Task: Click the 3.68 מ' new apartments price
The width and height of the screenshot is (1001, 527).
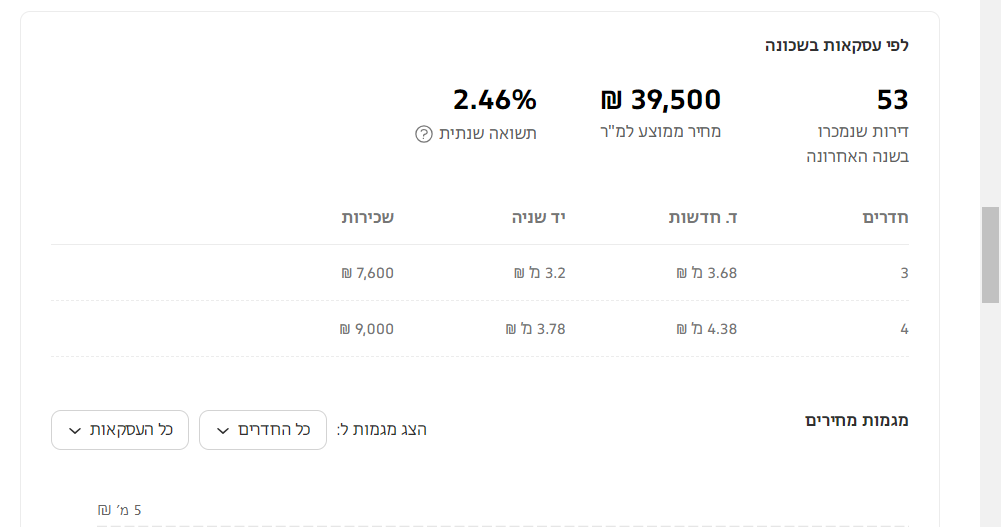Action: [707, 273]
